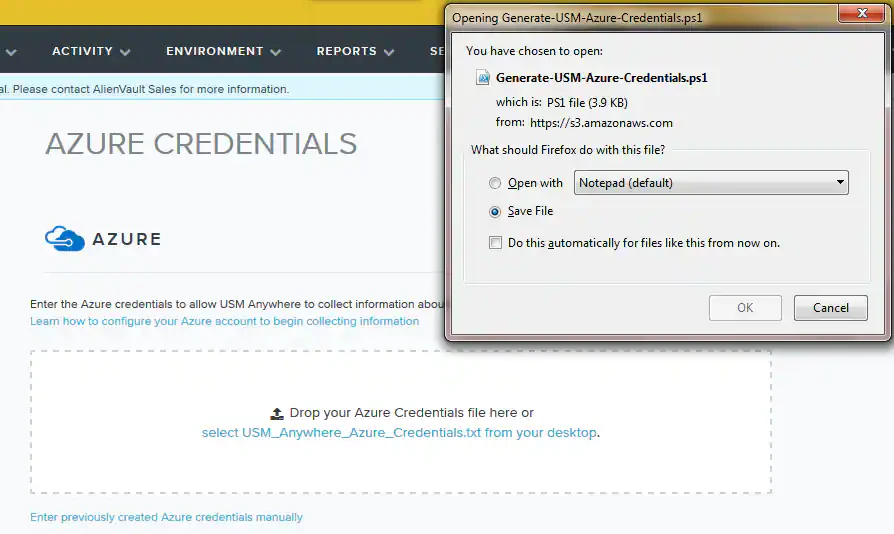Click the AZURE CREDENTIALS page heading
This screenshot has width=894, height=534.
pos(201,144)
